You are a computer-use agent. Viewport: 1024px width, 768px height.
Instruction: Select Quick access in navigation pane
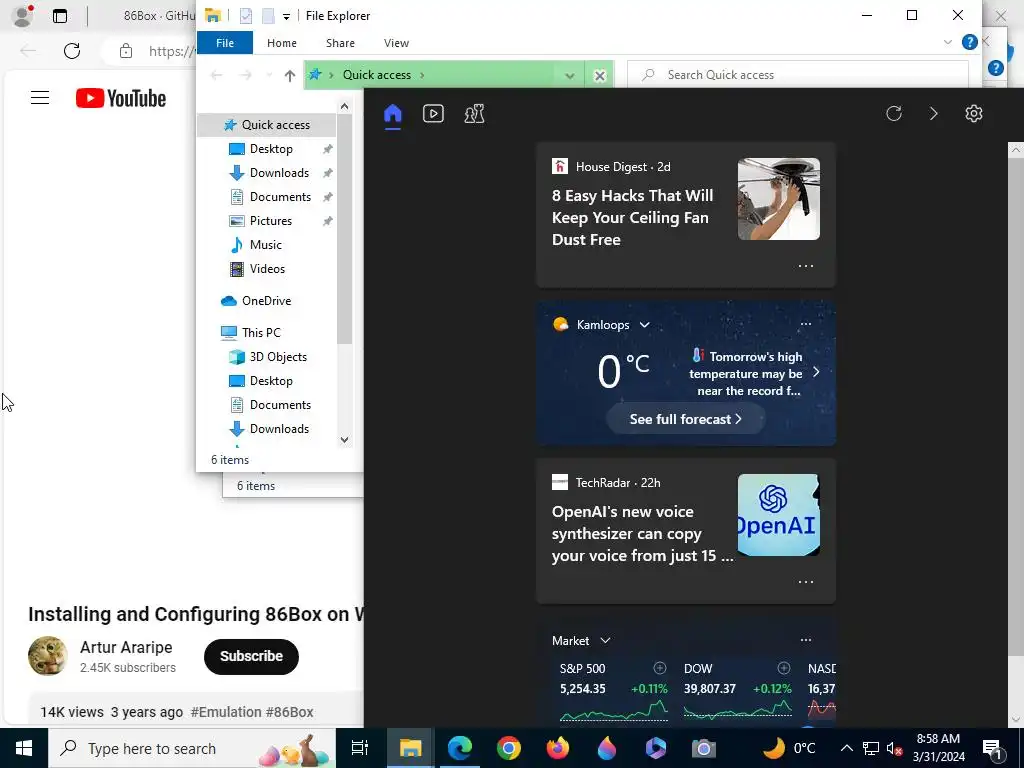[266, 125]
